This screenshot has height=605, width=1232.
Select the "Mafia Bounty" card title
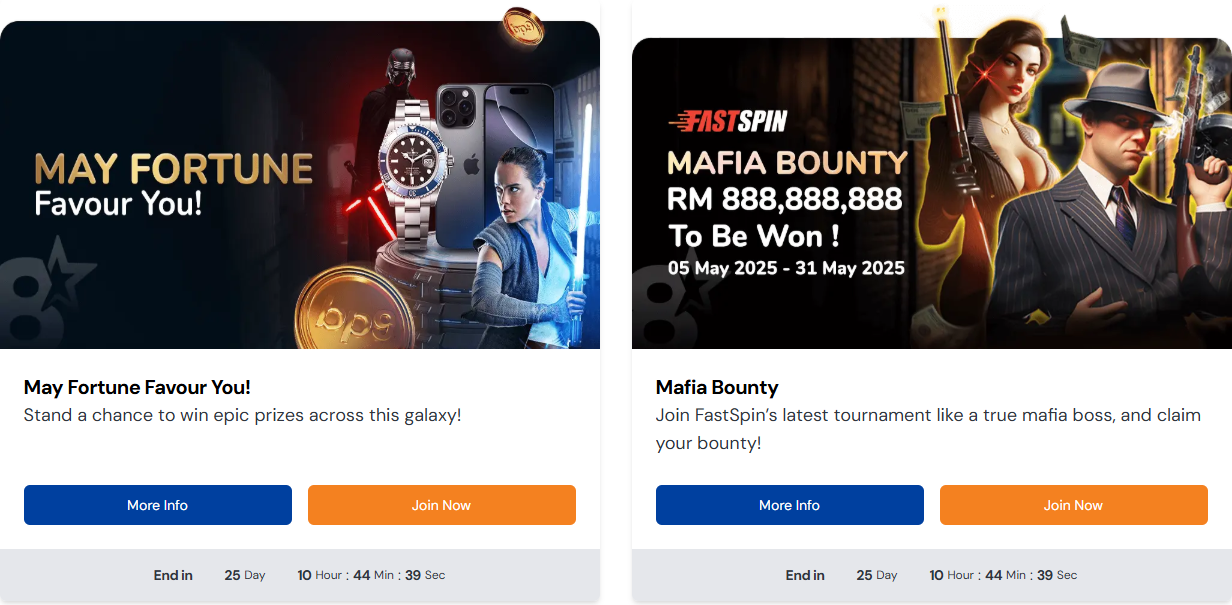pos(717,387)
